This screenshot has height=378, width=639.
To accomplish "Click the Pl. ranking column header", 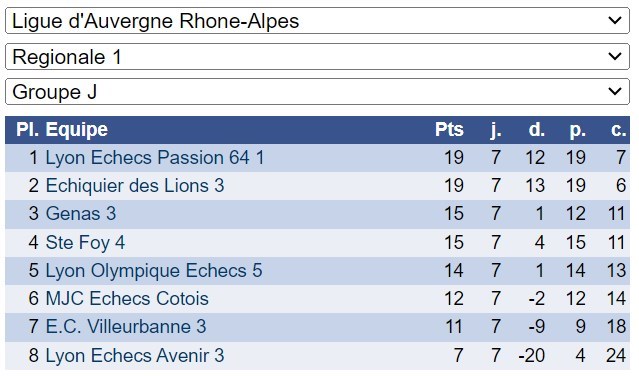I will point(27,130).
